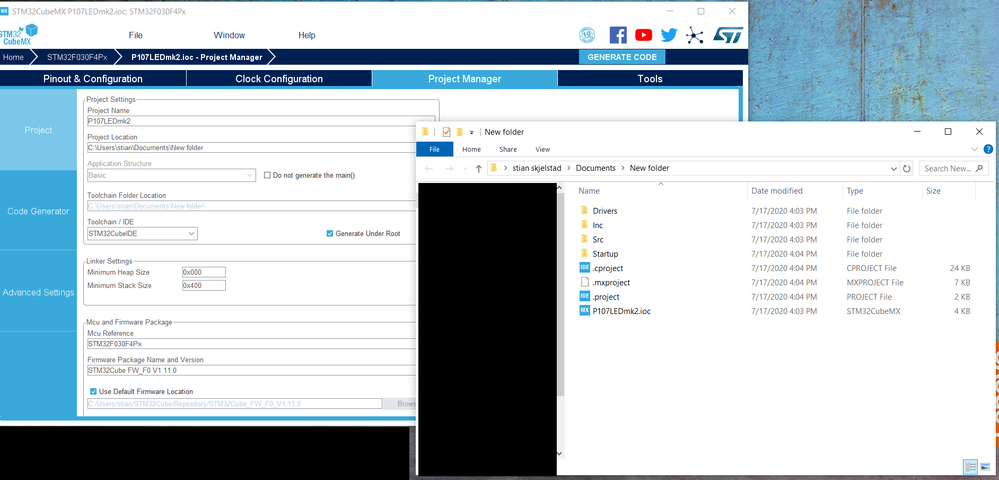
Task: Switch to Clock Configuration tab
Action: coord(279,79)
